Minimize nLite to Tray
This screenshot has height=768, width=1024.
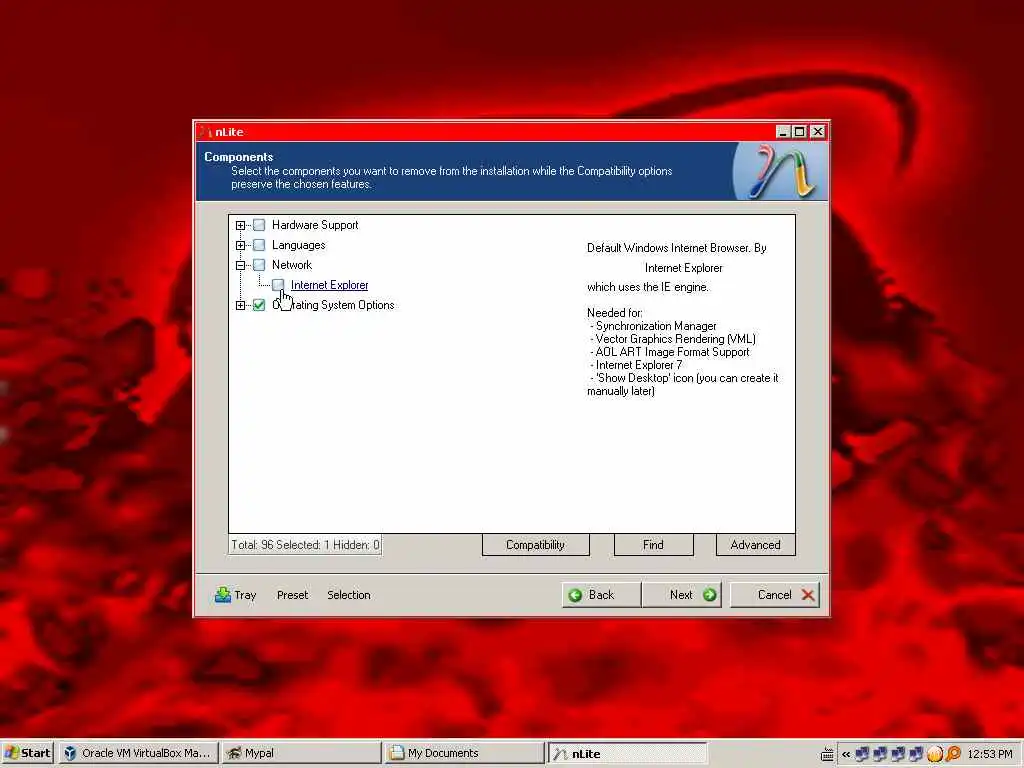(x=236, y=595)
